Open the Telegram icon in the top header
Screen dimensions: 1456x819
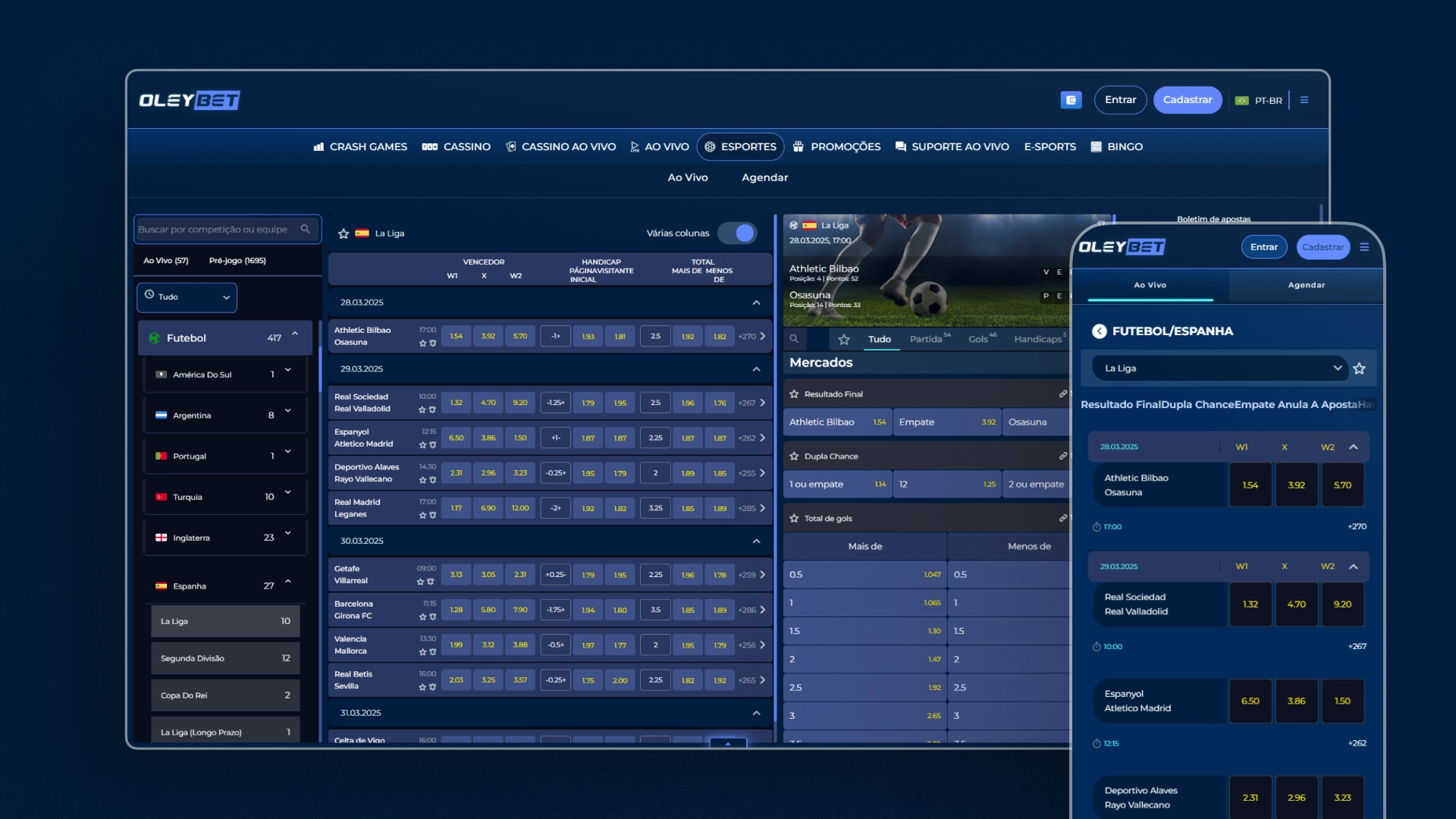1072,99
